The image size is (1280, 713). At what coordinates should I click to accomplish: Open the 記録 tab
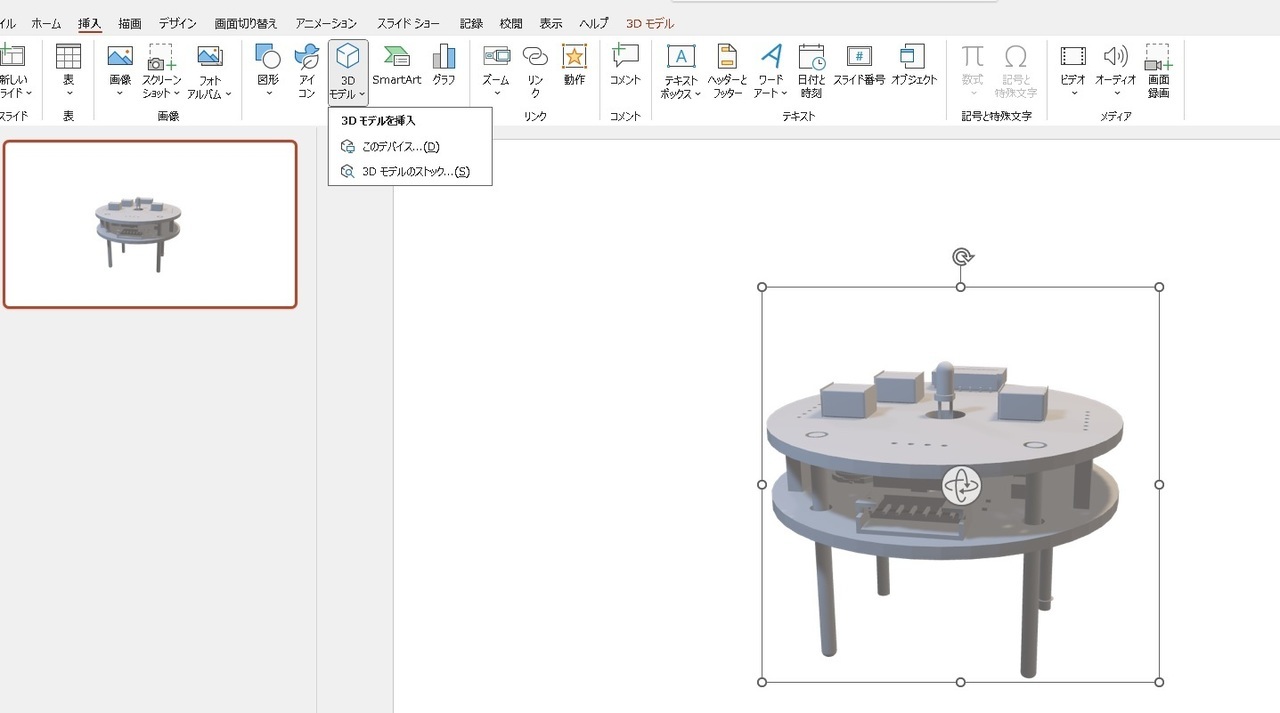[x=471, y=23]
